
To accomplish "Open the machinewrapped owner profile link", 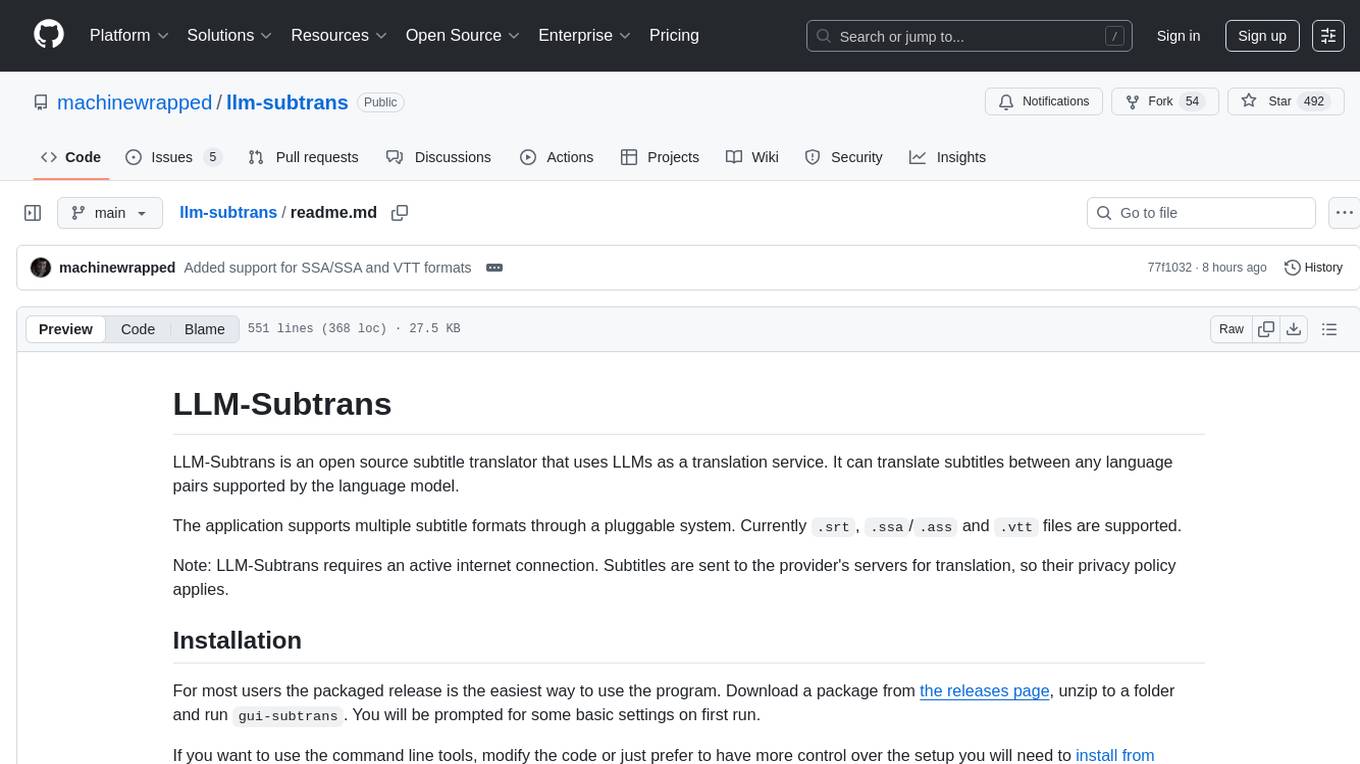I will pos(134,102).
